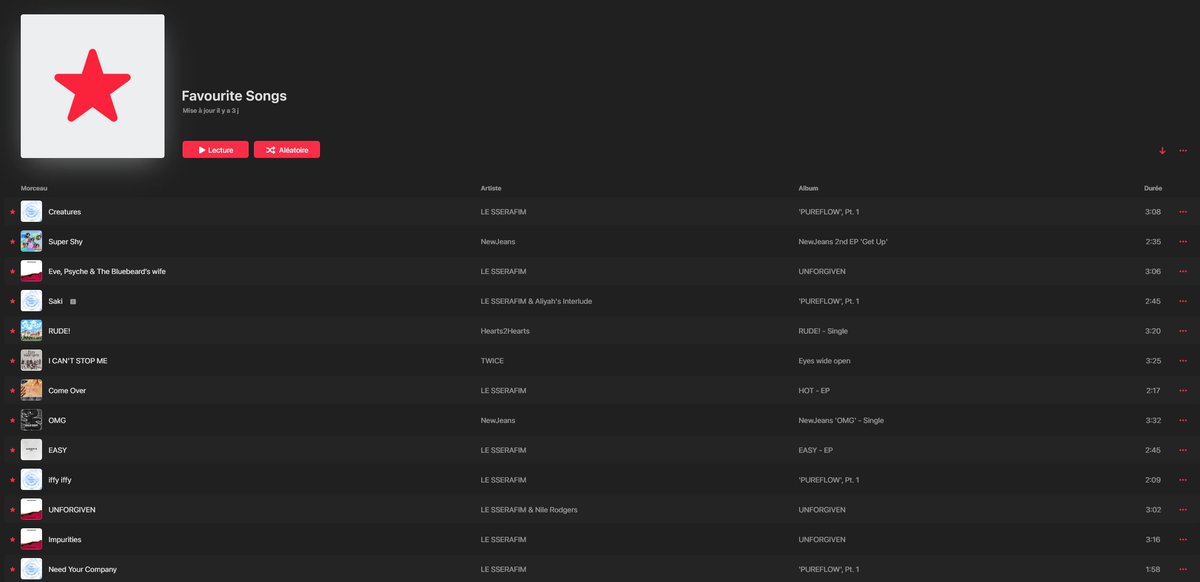Click the 1:58 duration of Need Your Company
The image size is (1200, 582).
coord(1153,569)
